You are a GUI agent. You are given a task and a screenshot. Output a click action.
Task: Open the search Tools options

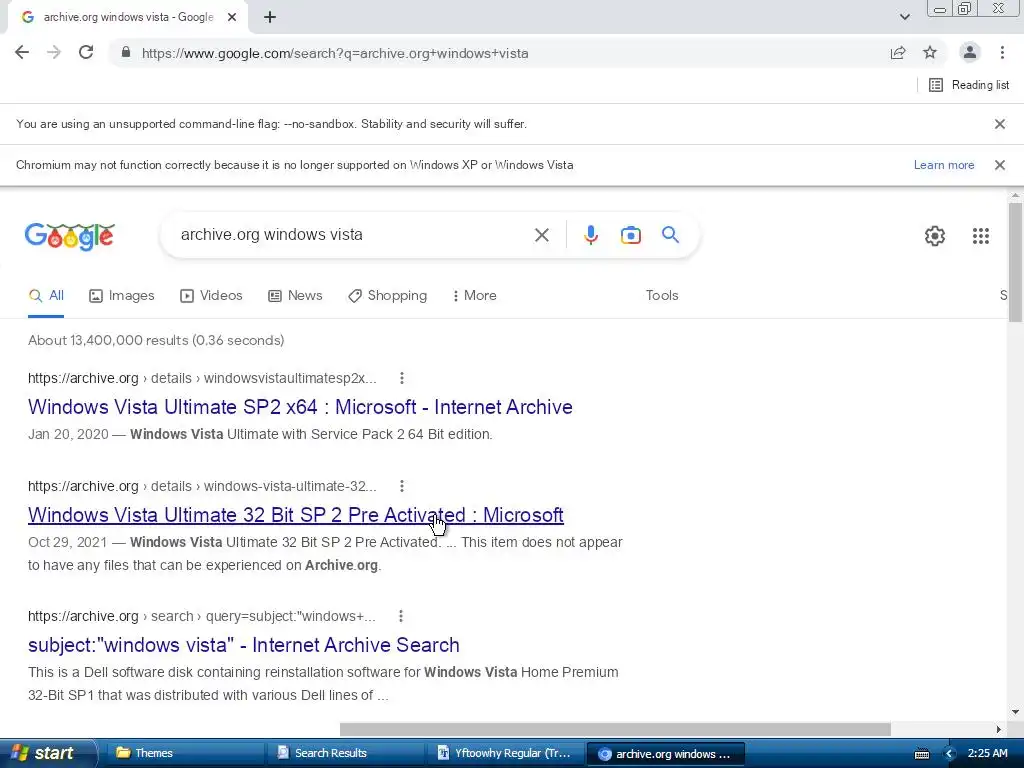point(662,296)
